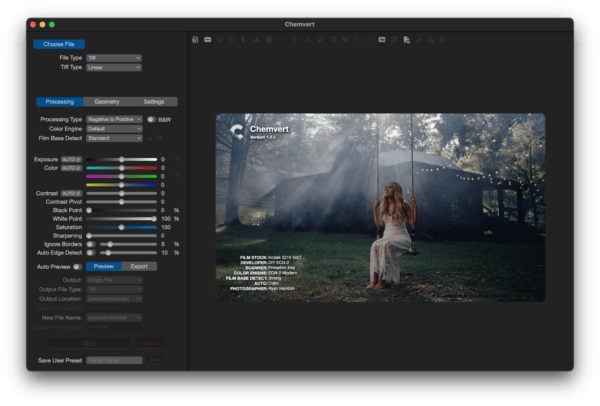Image resolution: width=600 pixels, height=406 pixels.
Task: Click the Auto Edge Detect value 10
Action: point(165,253)
